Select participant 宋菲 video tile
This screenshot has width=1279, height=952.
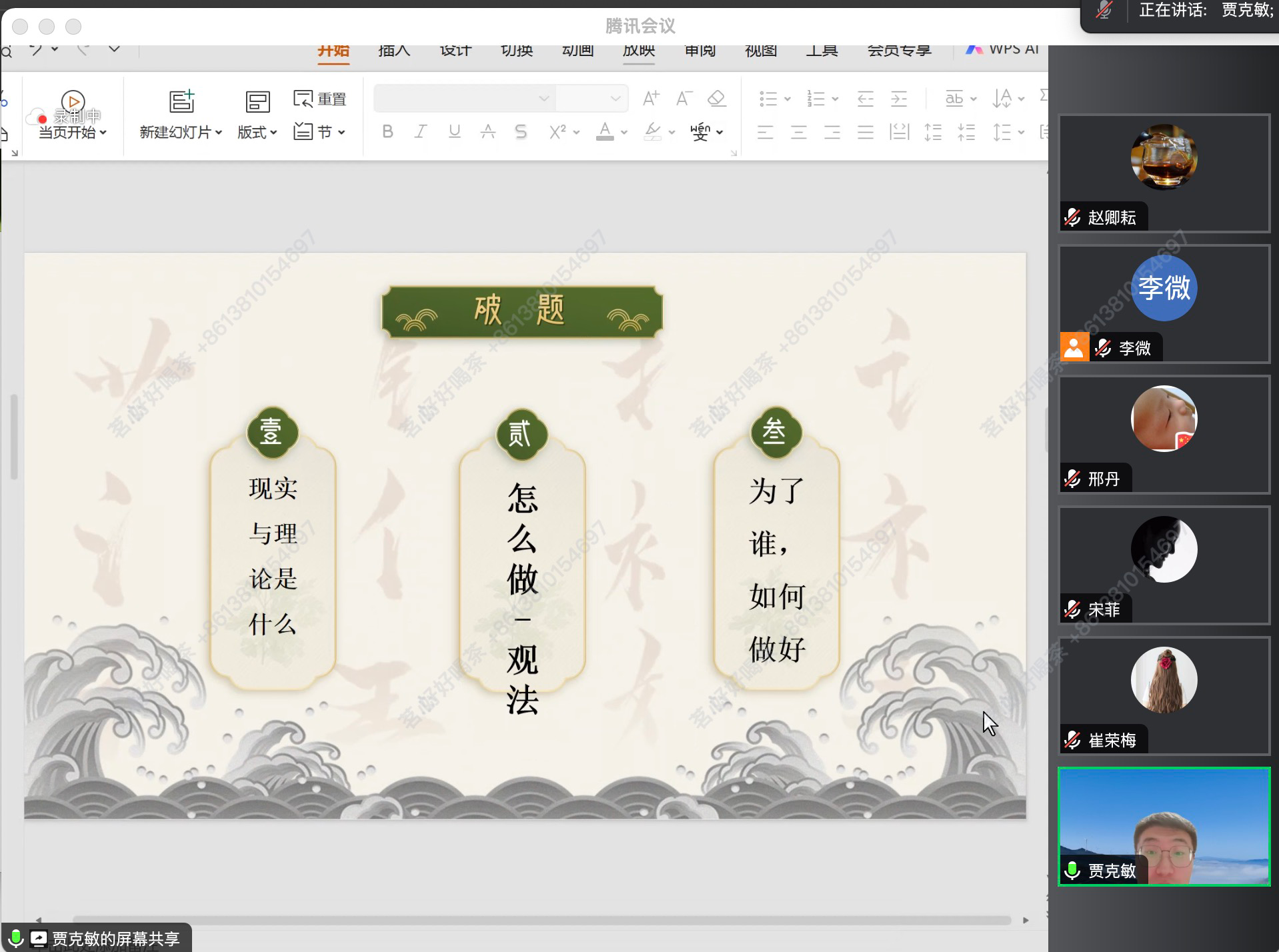[1164, 565]
